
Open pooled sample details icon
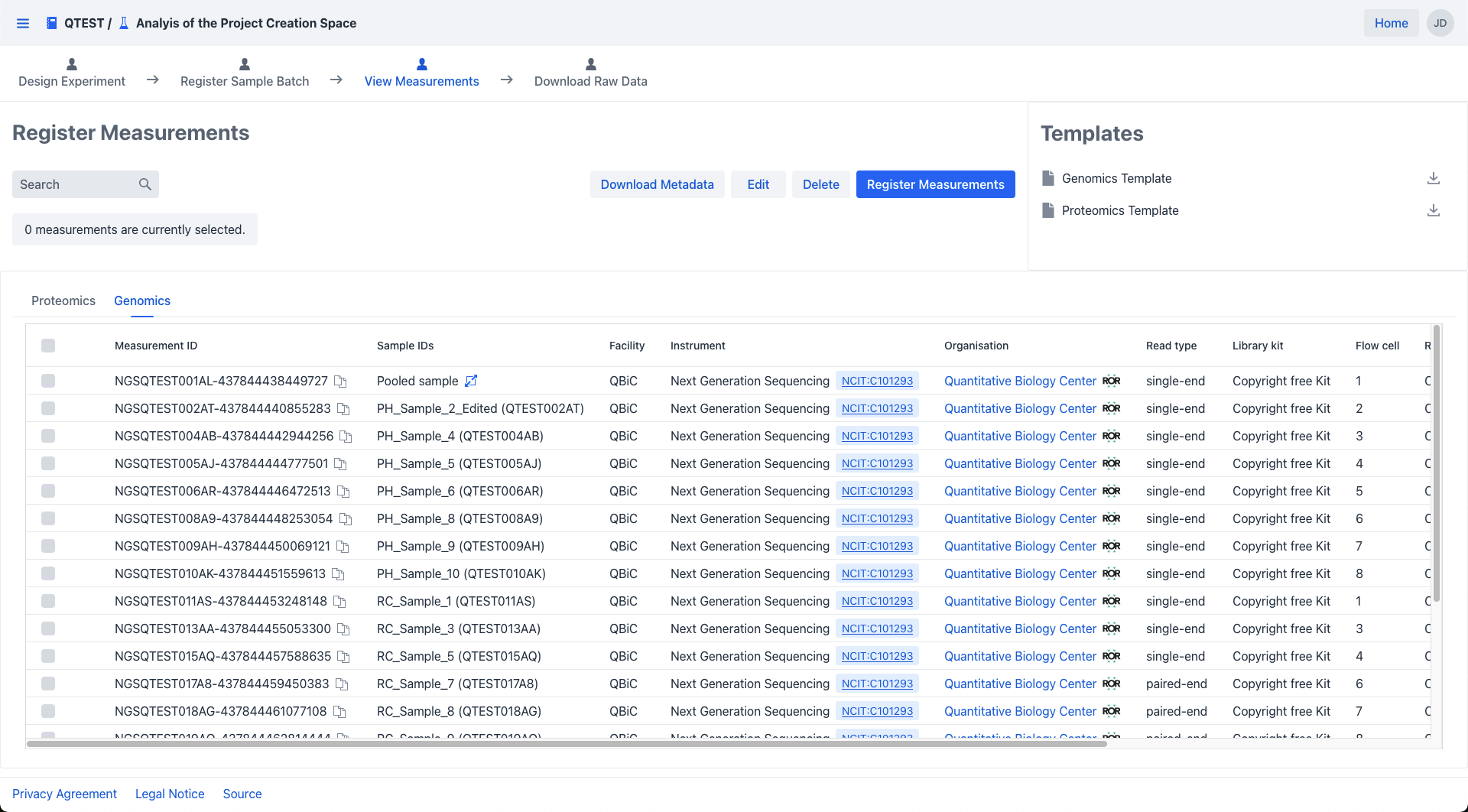[x=471, y=381]
